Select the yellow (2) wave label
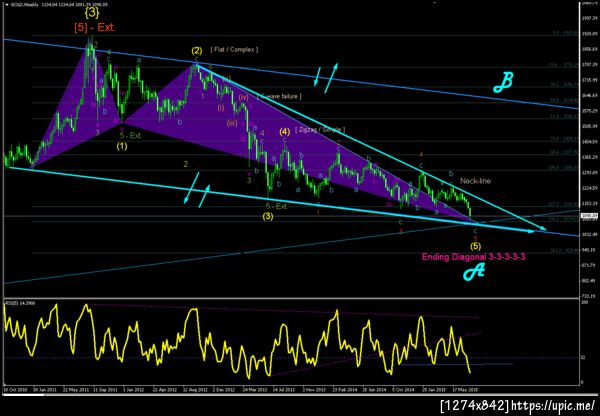Screen dimensions: 600x416 (x=196, y=50)
